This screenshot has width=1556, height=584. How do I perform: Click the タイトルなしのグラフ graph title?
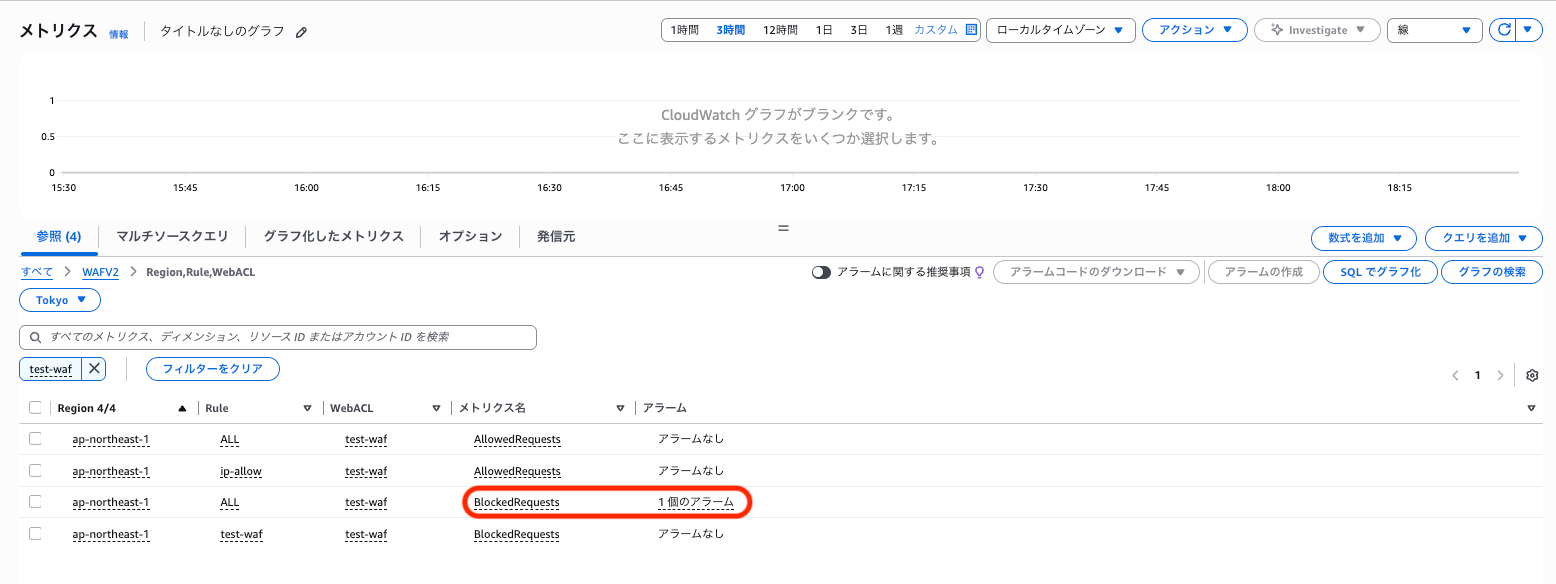(x=224, y=31)
